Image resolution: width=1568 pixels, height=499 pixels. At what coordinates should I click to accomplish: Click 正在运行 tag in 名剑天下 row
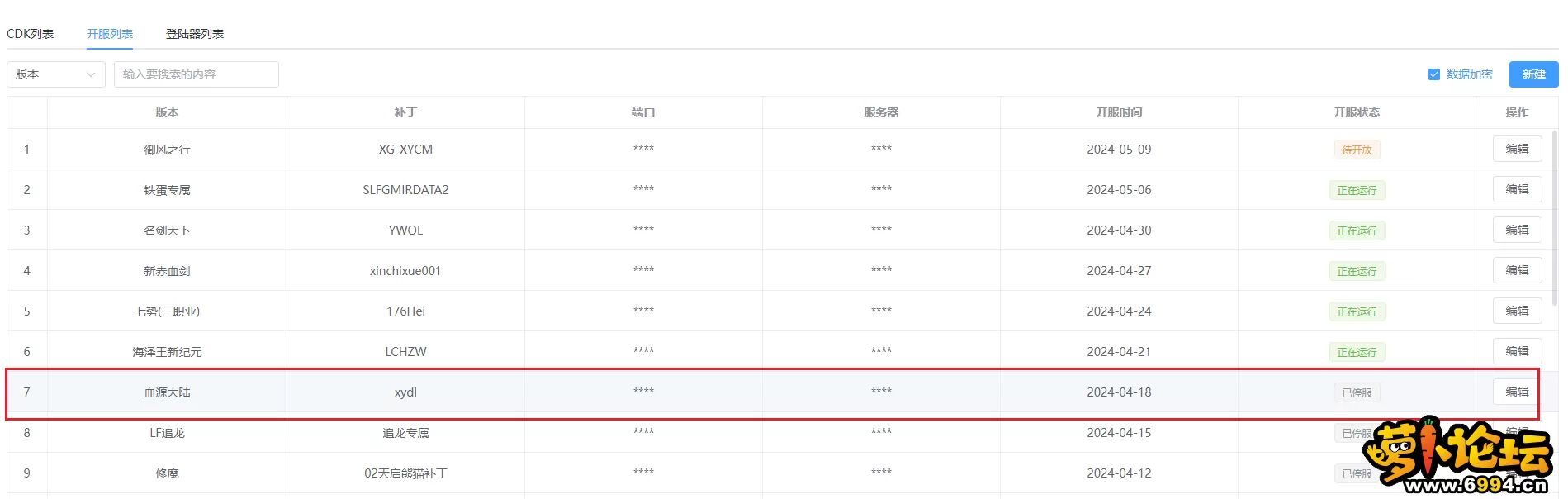1357,230
